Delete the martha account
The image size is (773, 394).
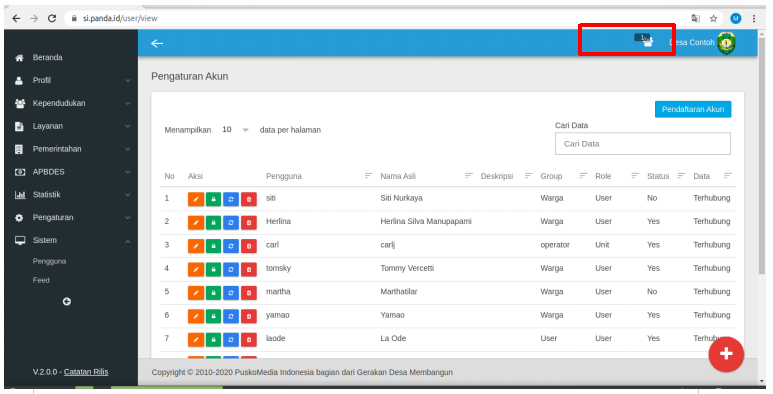tap(249, 293)
